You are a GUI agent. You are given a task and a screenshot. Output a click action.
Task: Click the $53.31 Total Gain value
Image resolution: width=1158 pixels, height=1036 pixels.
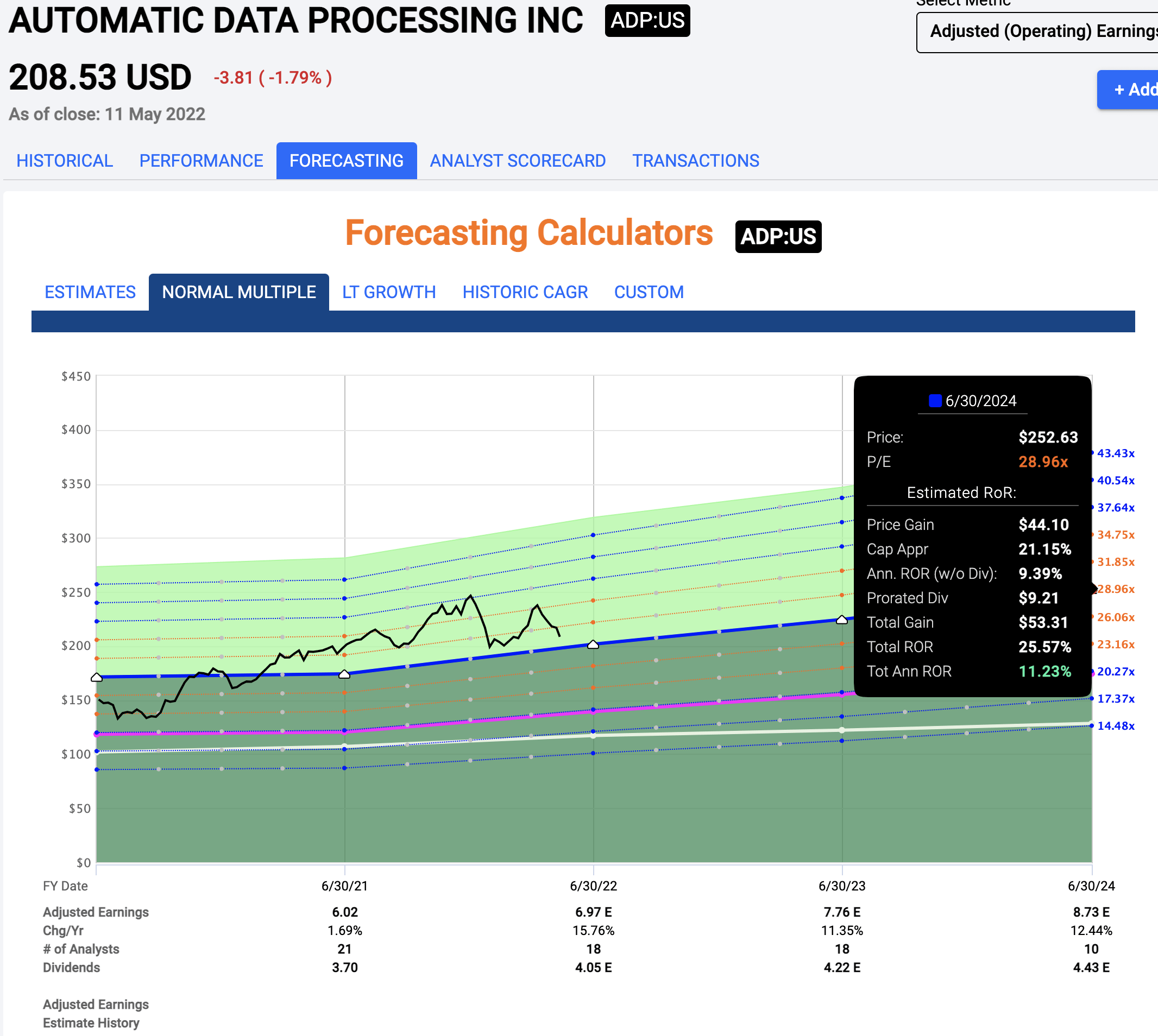point(1043,622)
